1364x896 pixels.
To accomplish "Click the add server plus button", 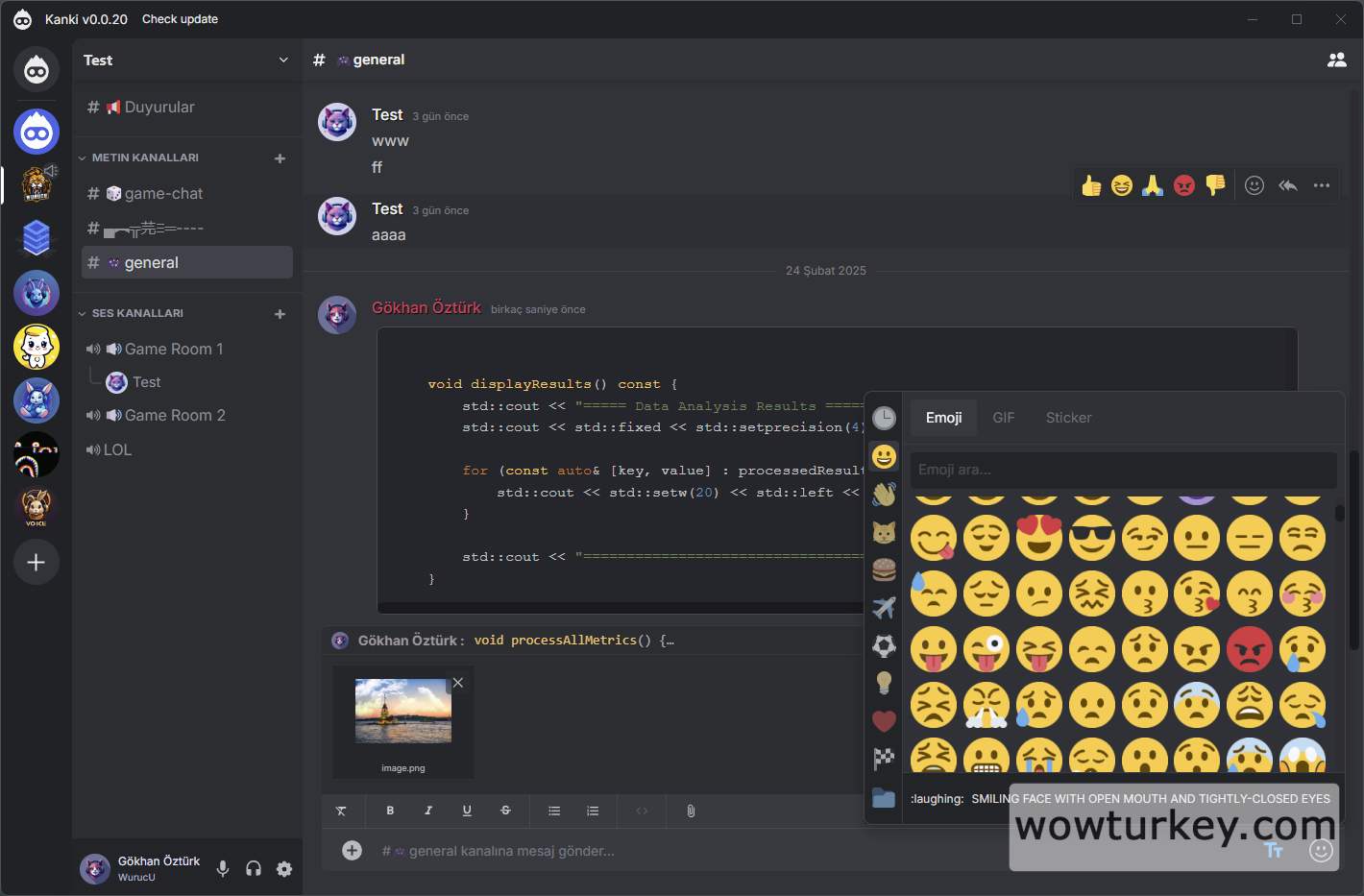I will 37,562.
